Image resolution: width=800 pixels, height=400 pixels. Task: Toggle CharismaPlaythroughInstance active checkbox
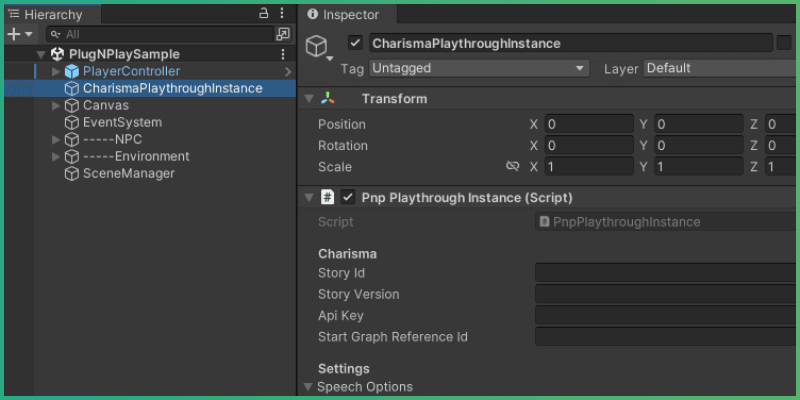355,43
